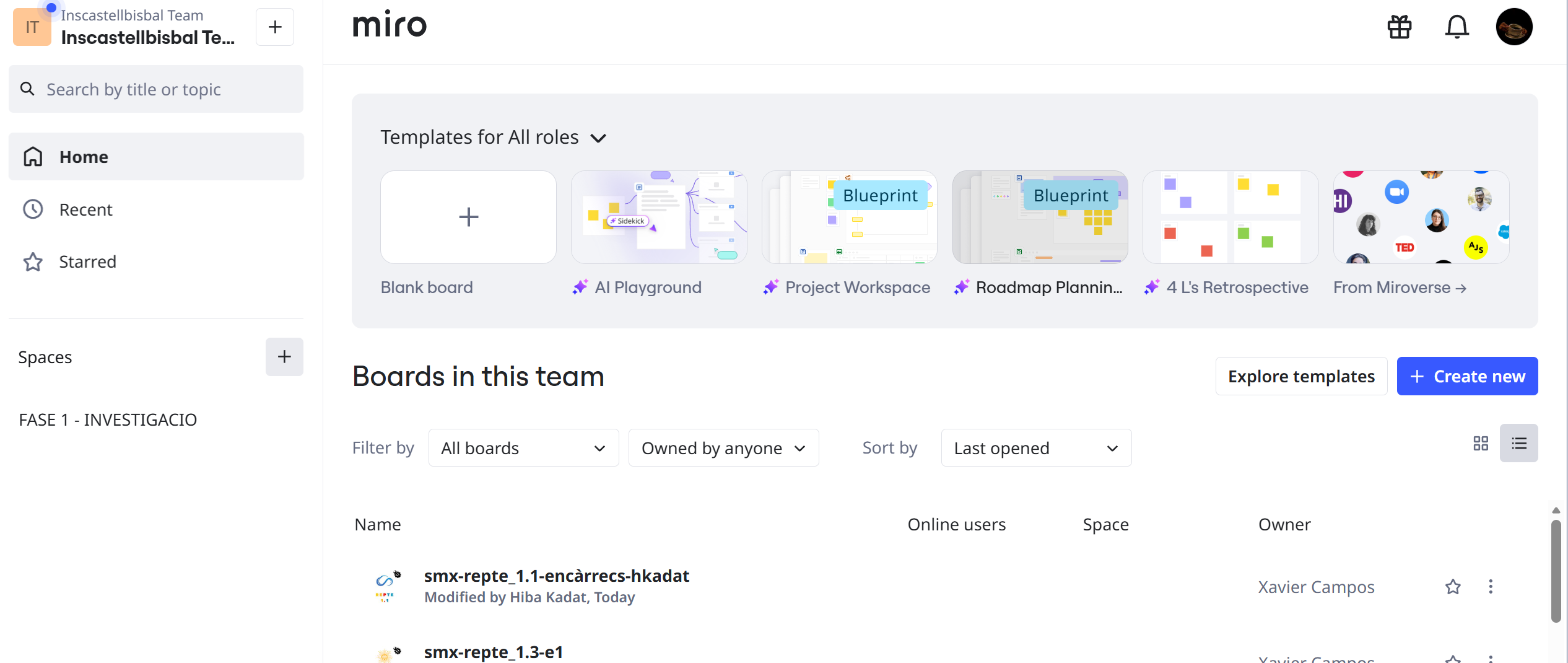This screenshot has height=663, width=1568.
Task: Click the Blank board label
Action: click(x=427, y=288)
